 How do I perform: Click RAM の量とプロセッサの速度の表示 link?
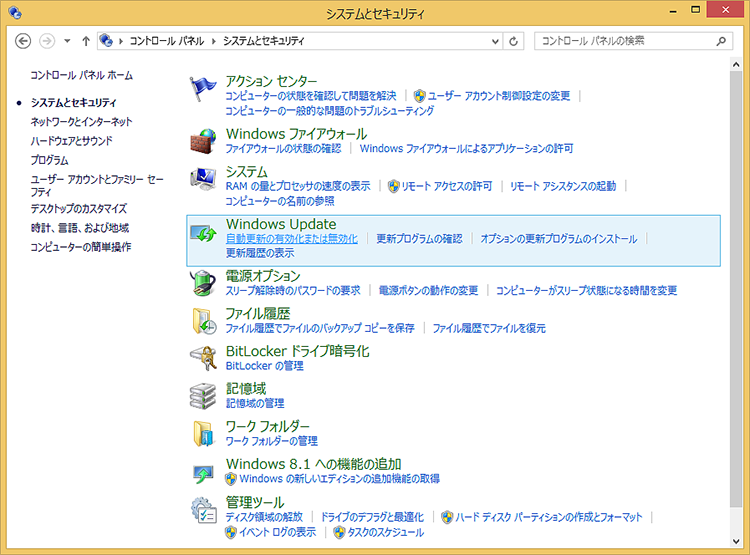tap(298, 186)
